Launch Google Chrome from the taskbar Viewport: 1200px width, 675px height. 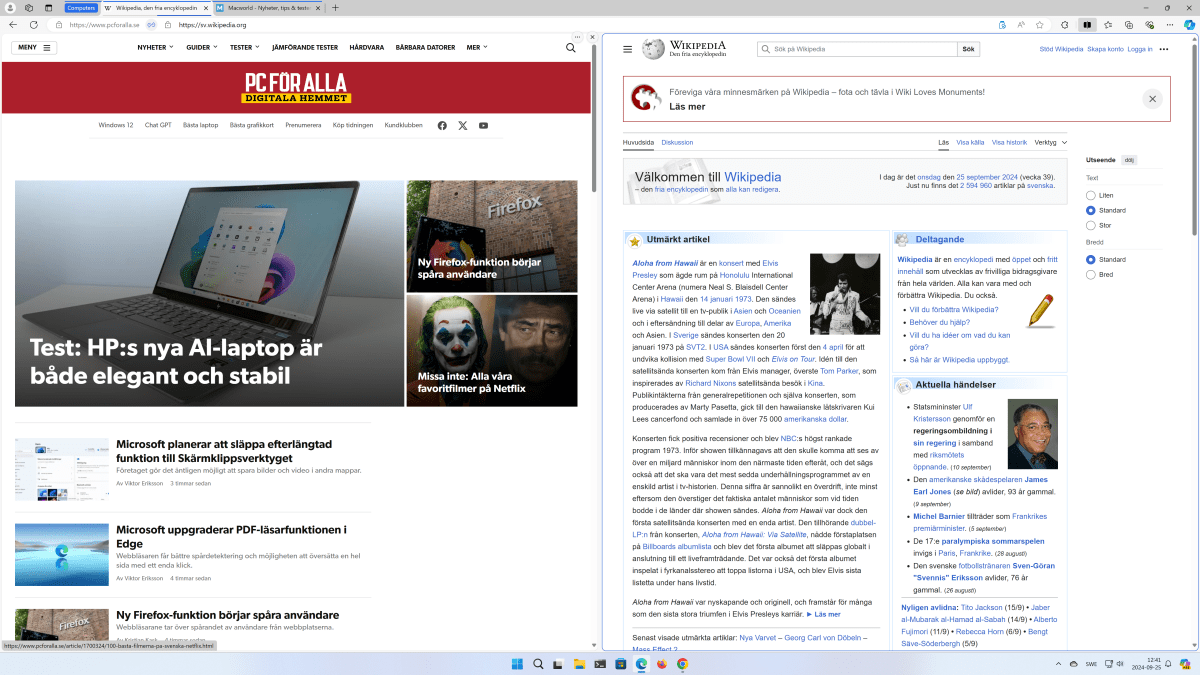point(683,664)
